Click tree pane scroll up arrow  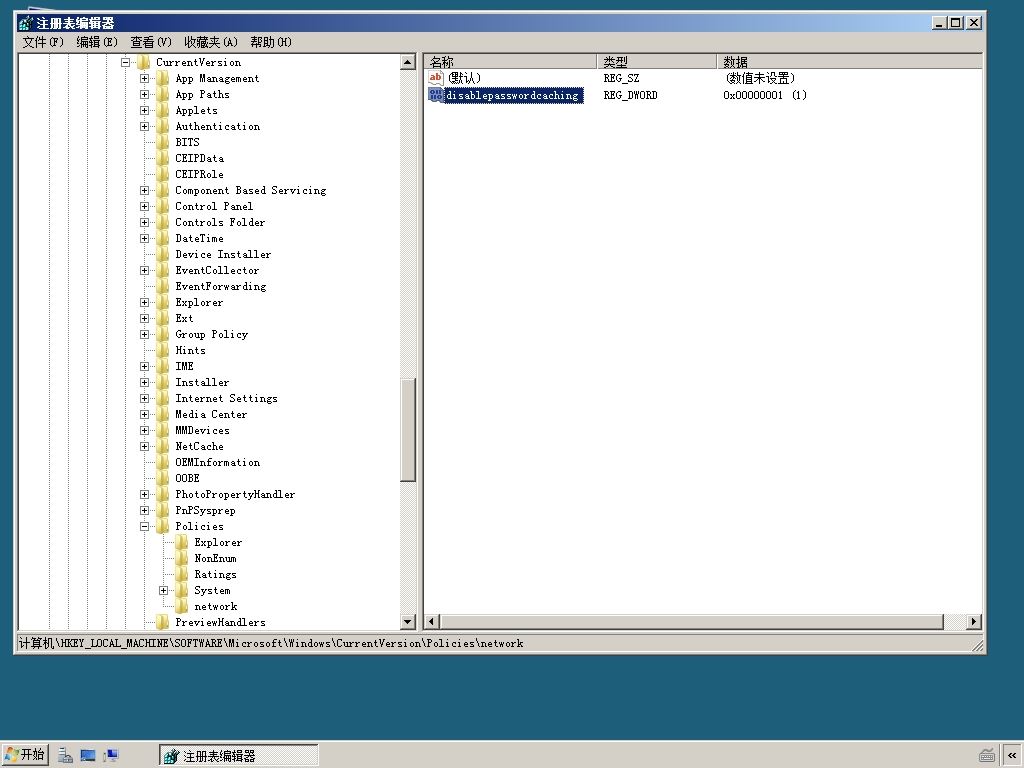[408, 62]
